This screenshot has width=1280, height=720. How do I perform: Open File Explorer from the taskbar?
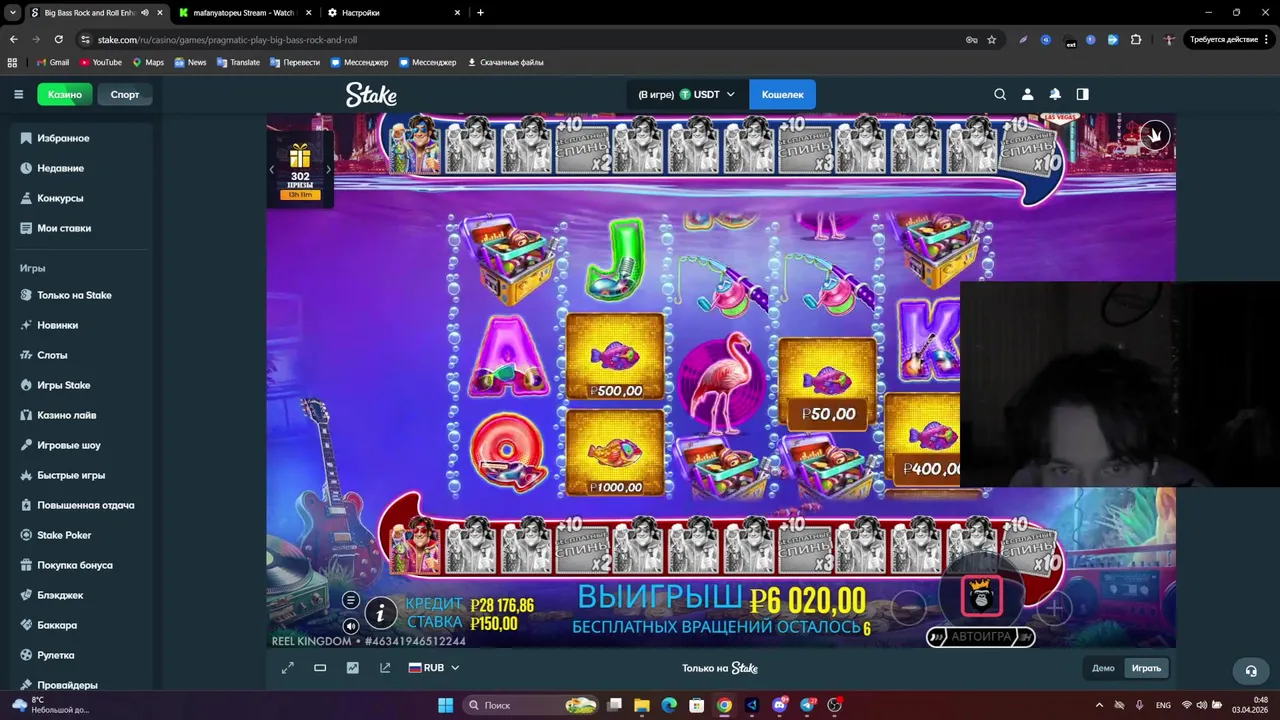[x=642, y=705]
